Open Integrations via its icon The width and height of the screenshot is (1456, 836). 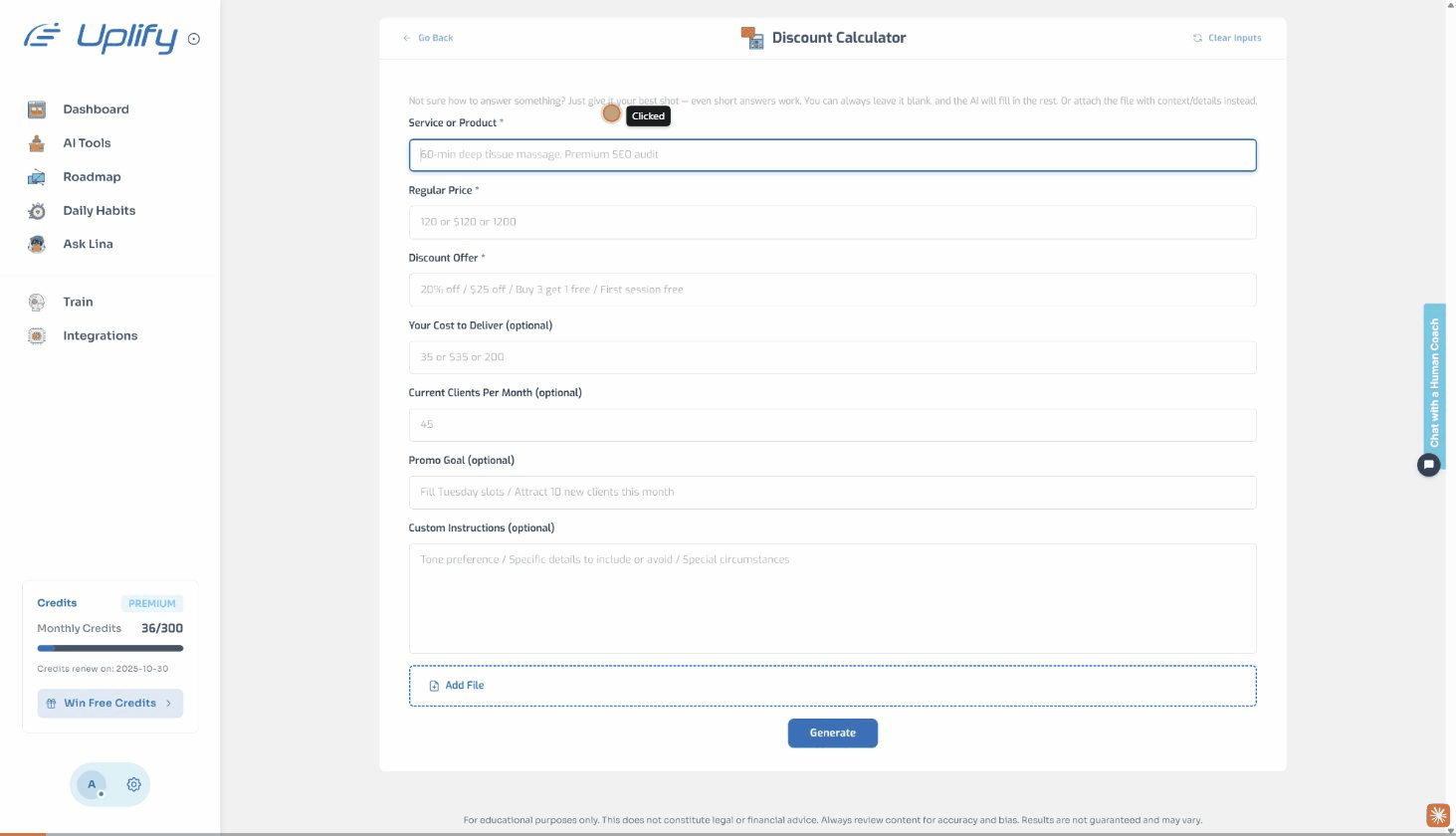pyautogui.click(x=37, y=336)
